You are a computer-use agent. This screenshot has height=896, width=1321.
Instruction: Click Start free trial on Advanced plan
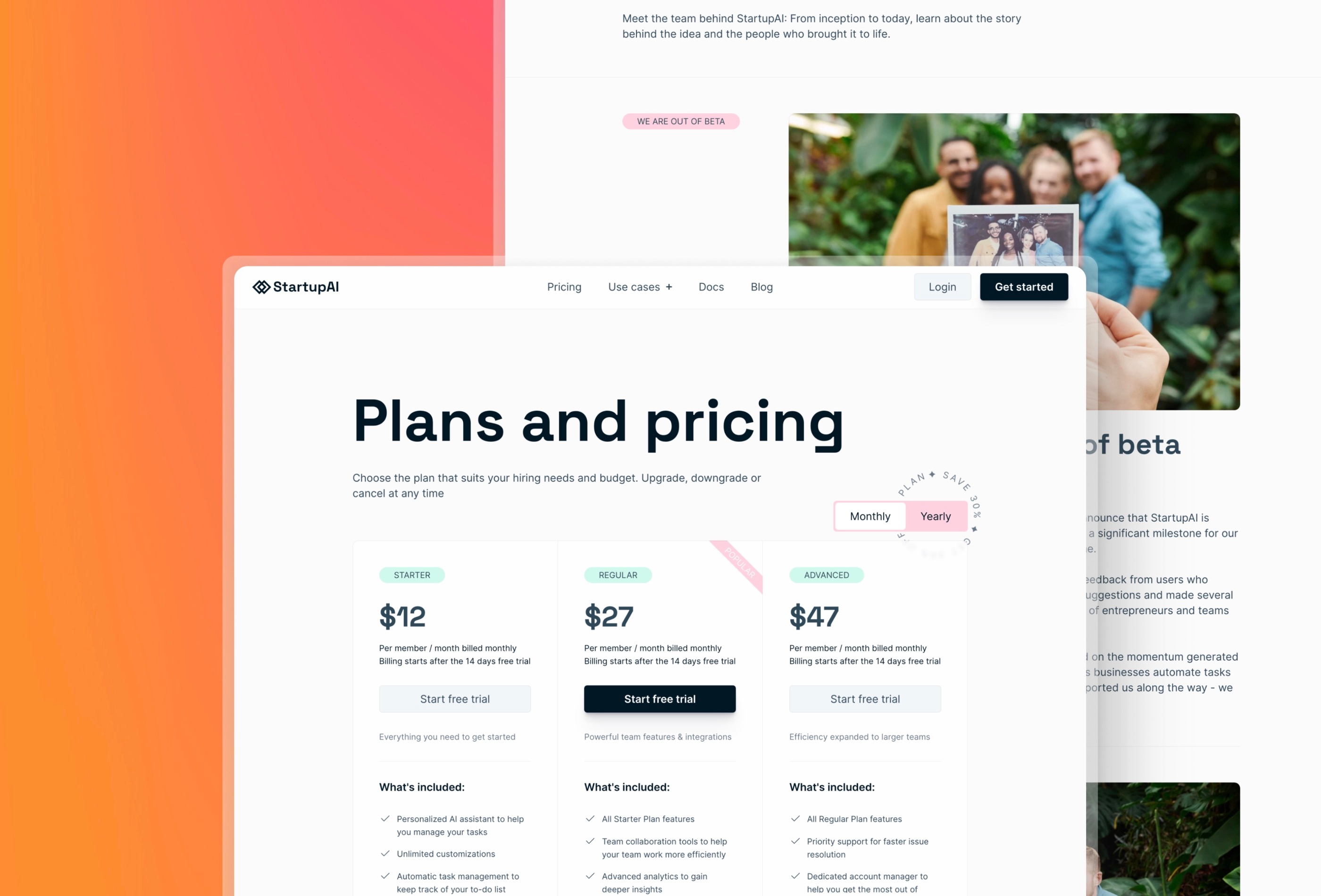[x=864, y=699]
